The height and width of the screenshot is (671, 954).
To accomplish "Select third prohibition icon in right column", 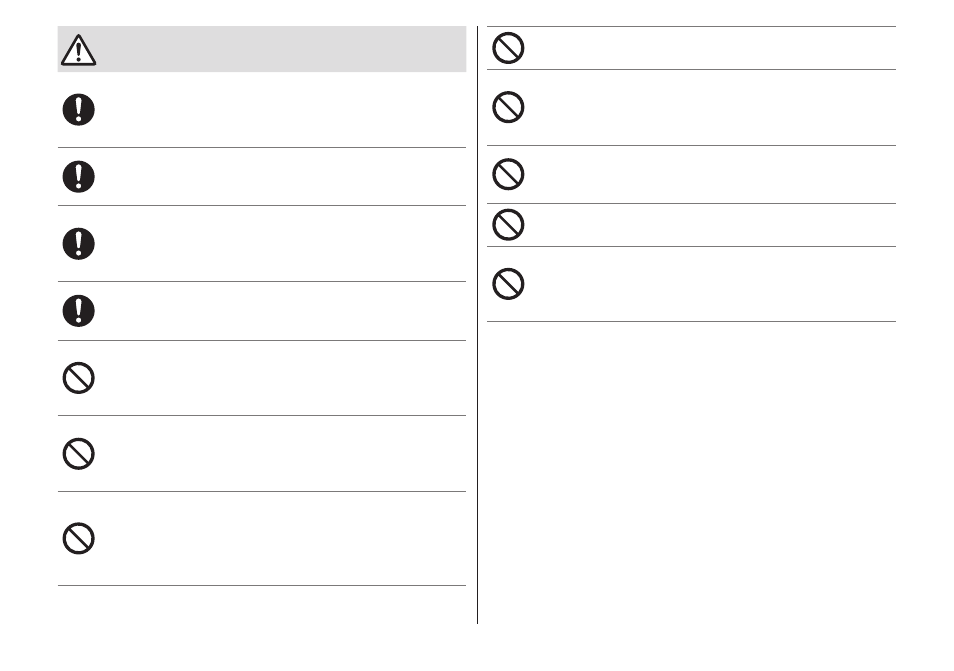I will [x=508, y=174].
